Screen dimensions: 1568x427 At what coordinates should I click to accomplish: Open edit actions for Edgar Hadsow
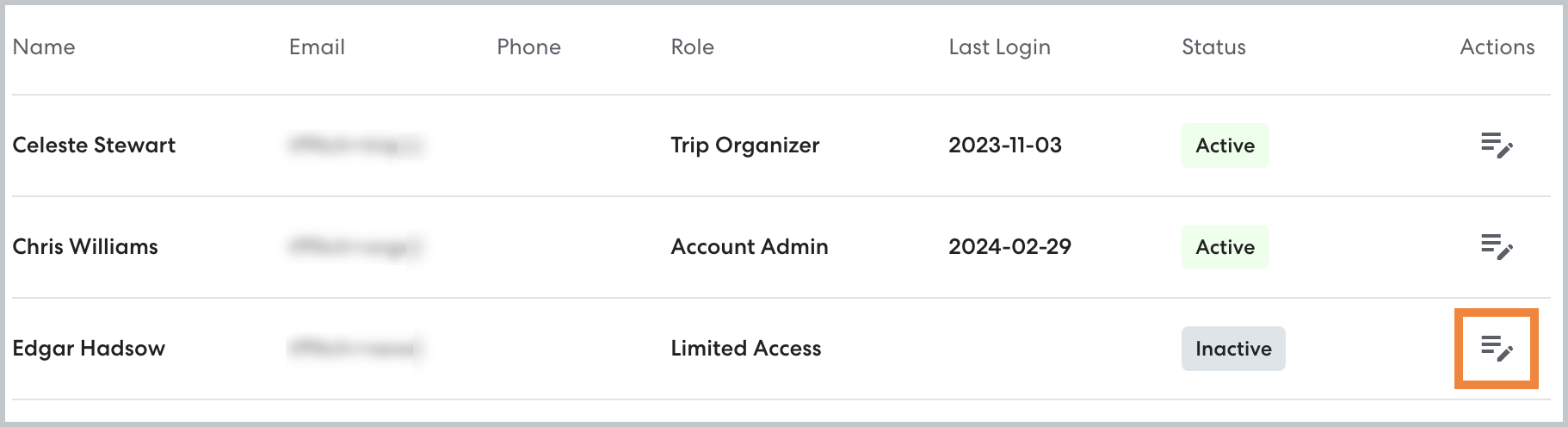(x=1497, y=348)
